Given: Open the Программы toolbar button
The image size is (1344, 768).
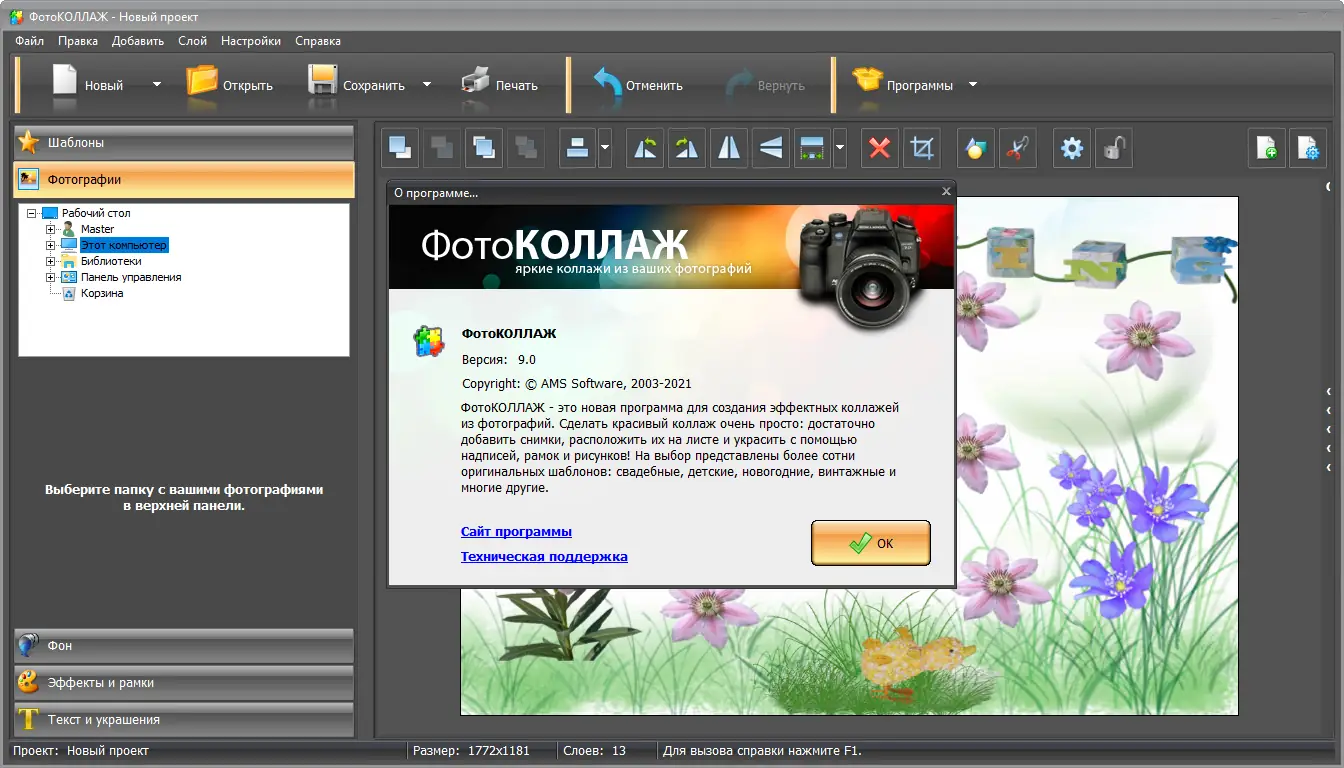Looking at the screenshot, I should [903, 84].
